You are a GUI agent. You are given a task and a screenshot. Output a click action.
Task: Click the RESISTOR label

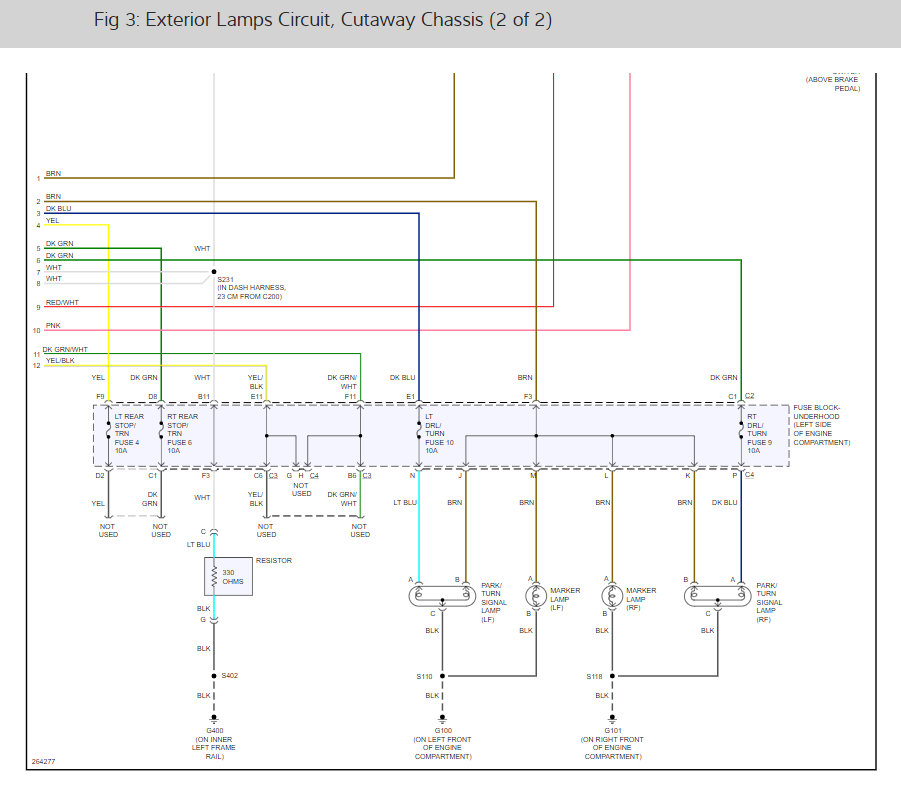pyautogui.click(x=274, y=561)
